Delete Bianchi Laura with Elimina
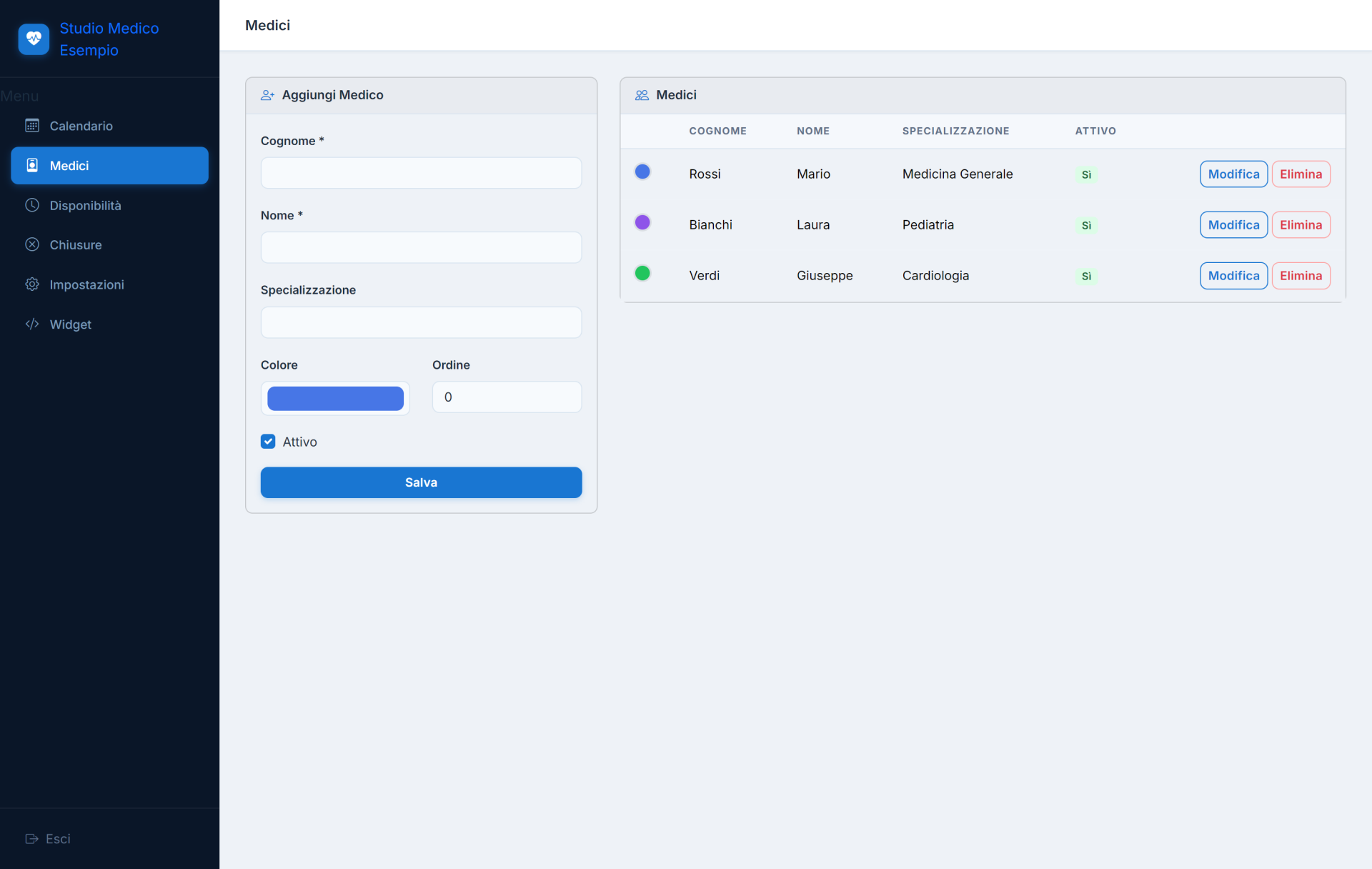Image resolution: width=1372 pixels, height=869 pixels. pyautogui.click(x=1301, y=225)
